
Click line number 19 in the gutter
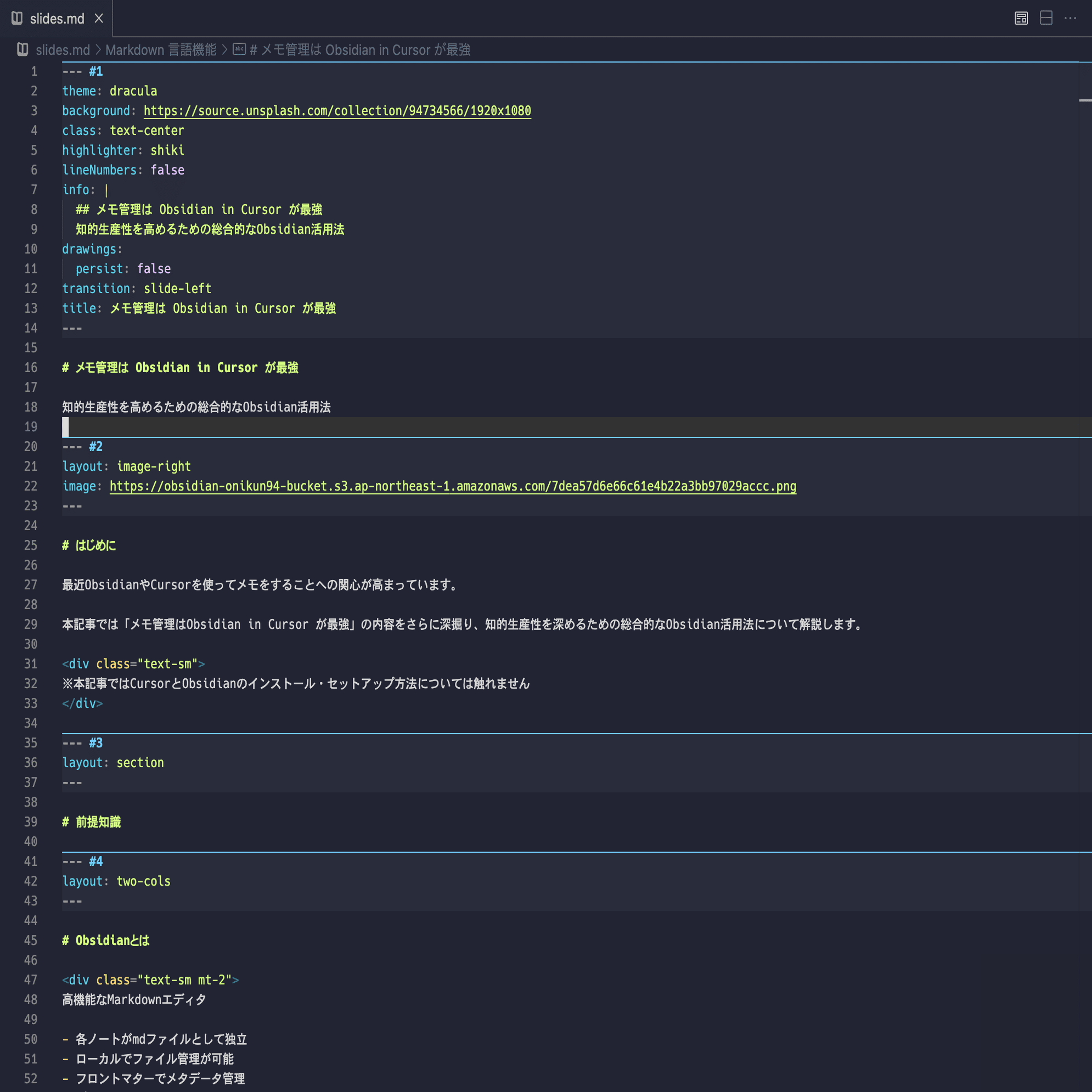[31, 427]
